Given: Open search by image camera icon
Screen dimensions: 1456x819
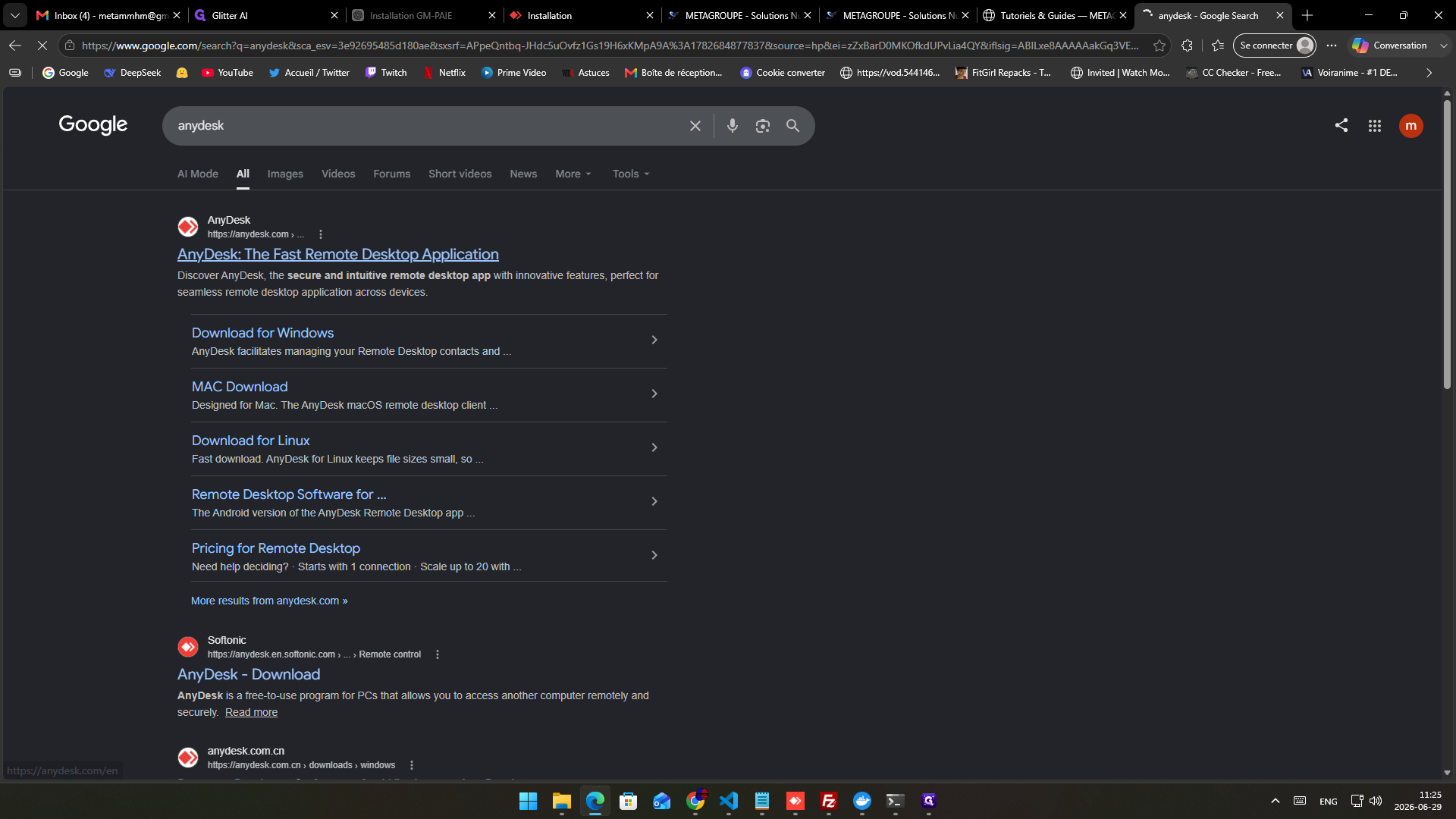Looking at the screenshot, I should pyautogui.click(x=762, y=126).
